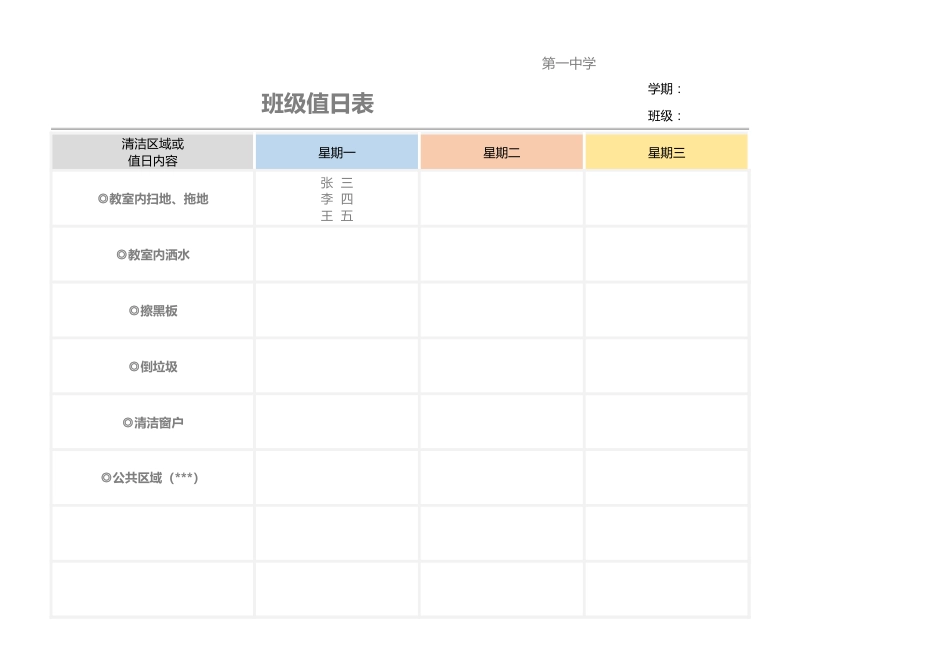
Task: Click the 公共区域（***）row label
Action: (150, 477)
